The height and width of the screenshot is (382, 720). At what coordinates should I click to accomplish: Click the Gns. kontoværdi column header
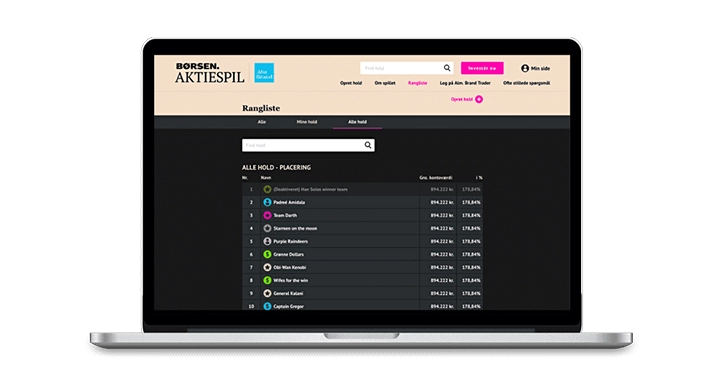pos(436,178)
